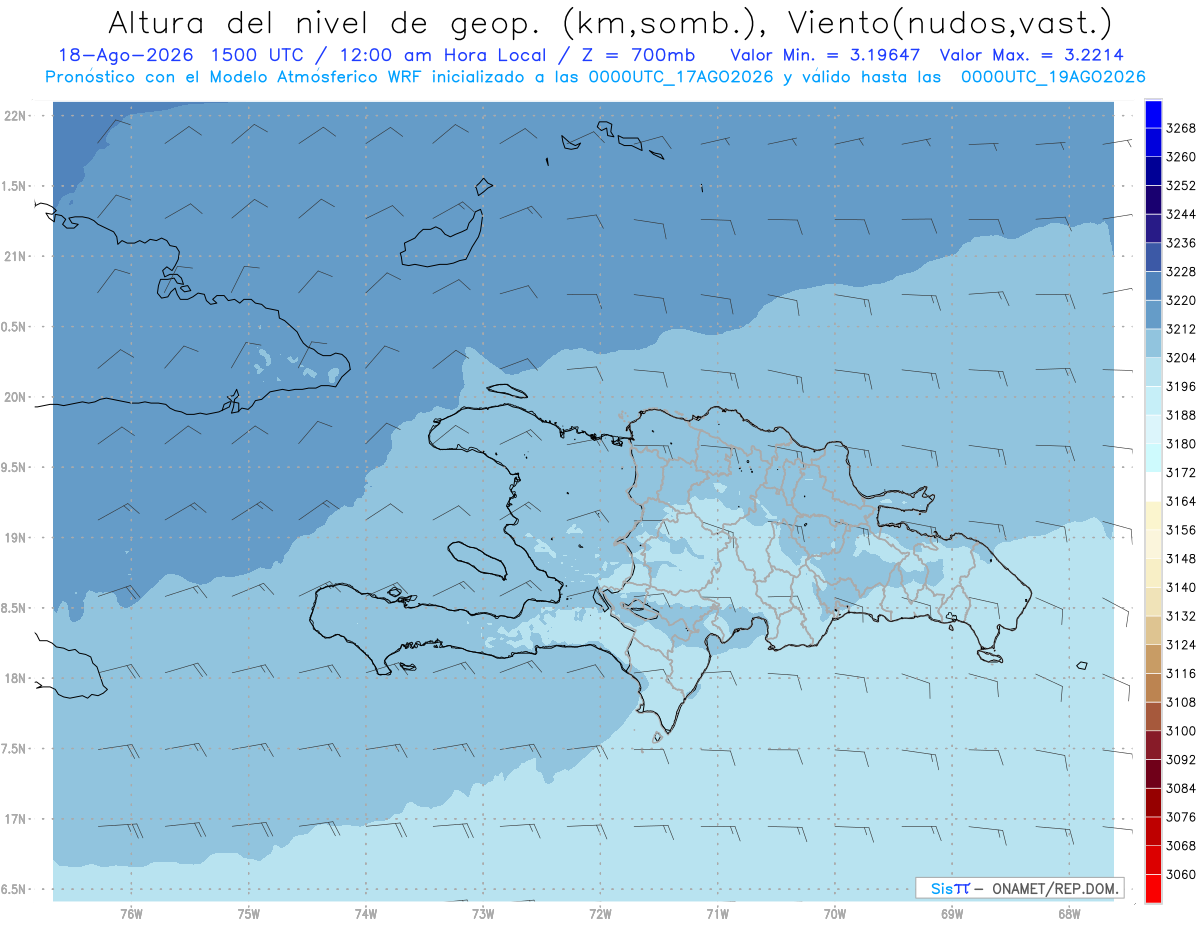Viewport: 1200px width, 927px height.
Task: Click the red swatch below 3060
Action: tap(1153, 888)
